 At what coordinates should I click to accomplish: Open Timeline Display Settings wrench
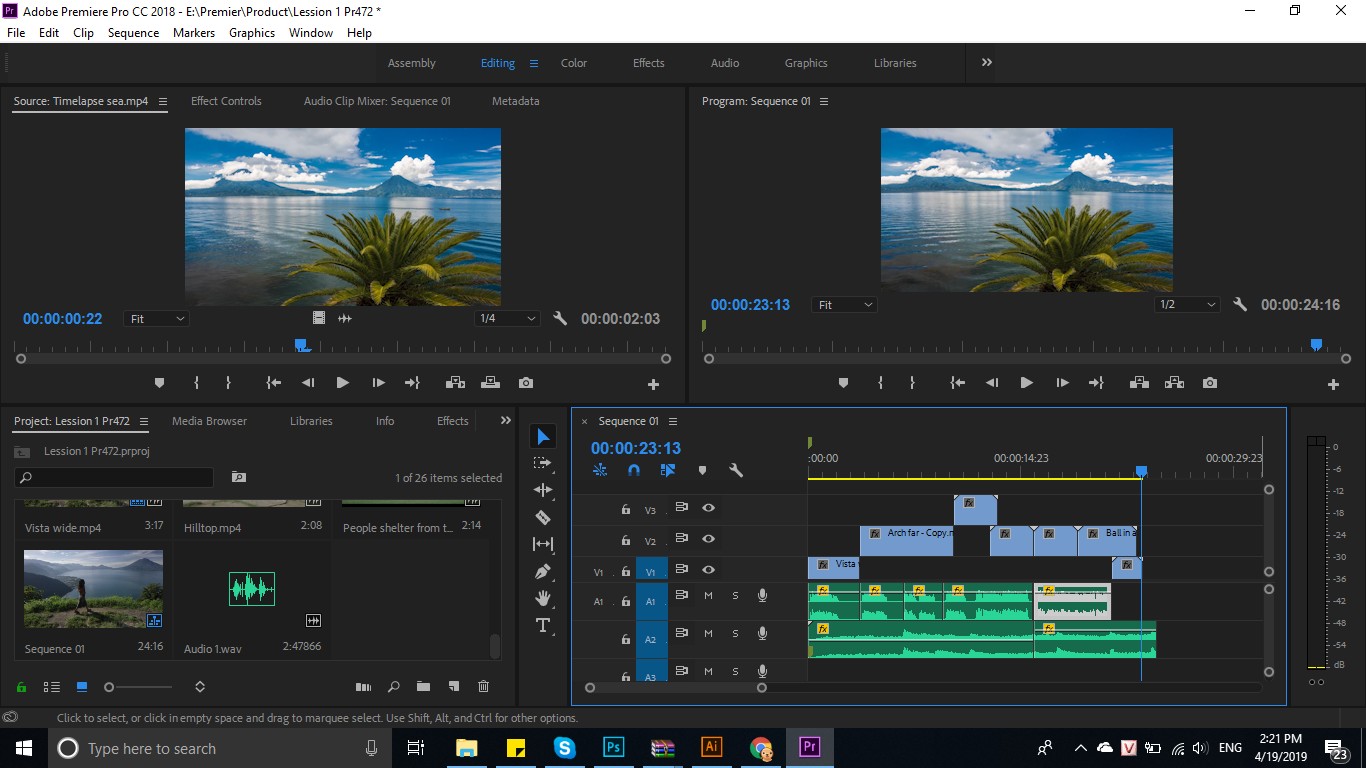736,470
